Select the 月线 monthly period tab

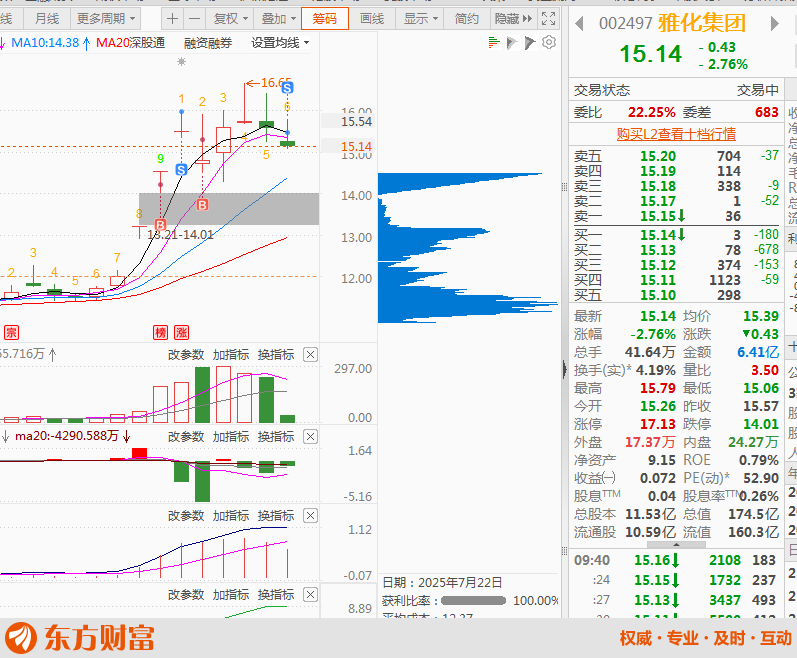[47, 19]
